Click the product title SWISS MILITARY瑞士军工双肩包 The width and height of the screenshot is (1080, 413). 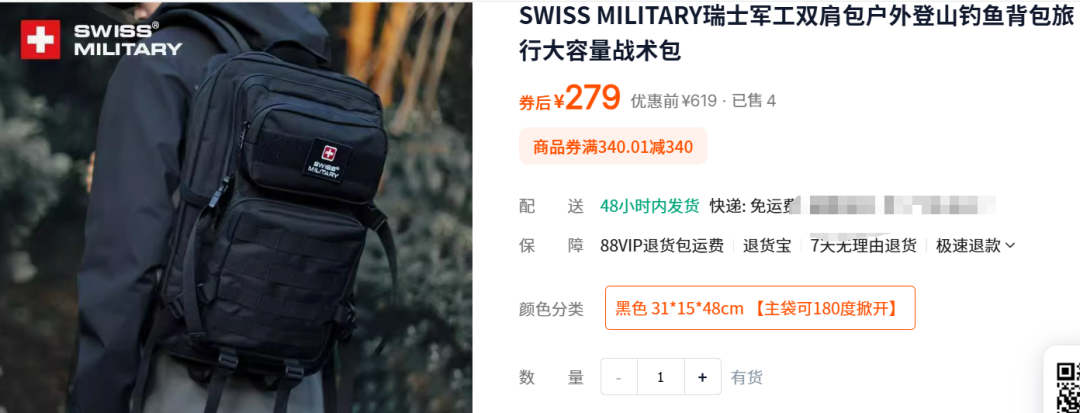point(796,33)
